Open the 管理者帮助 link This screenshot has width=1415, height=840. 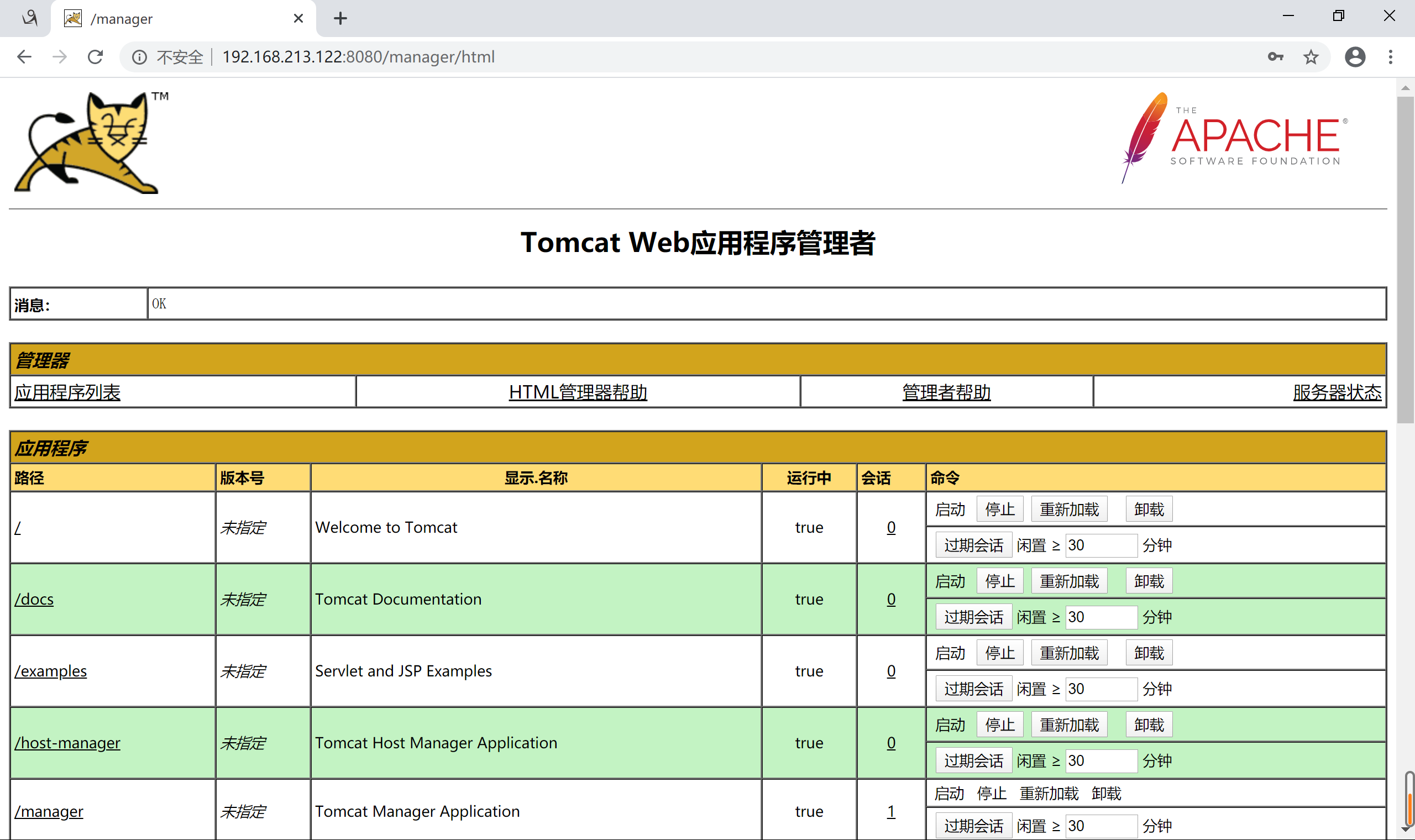(x=946, y=392)
